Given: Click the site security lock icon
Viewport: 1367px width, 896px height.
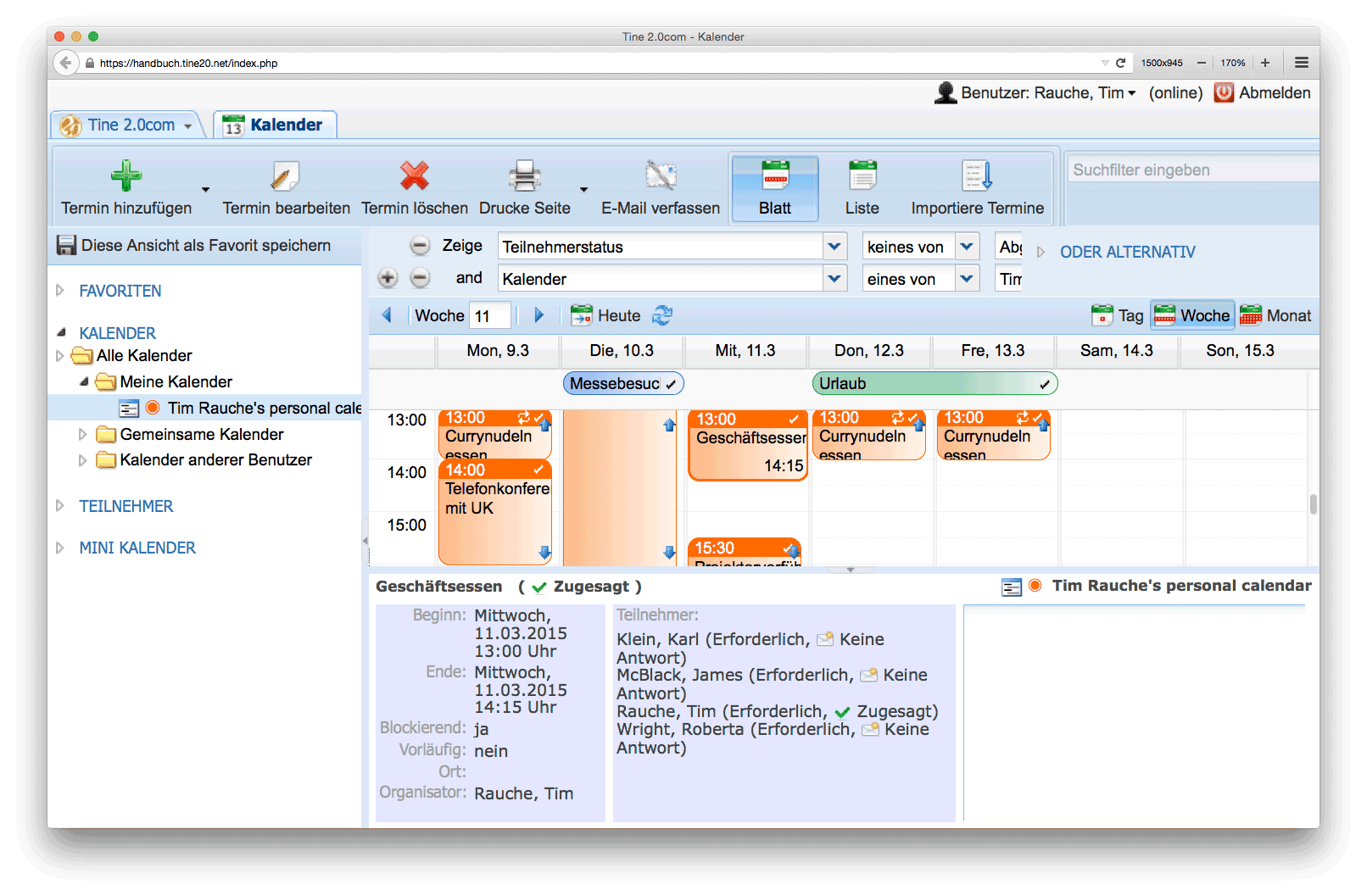Looking at the screenshot, I should pos(90,63).
